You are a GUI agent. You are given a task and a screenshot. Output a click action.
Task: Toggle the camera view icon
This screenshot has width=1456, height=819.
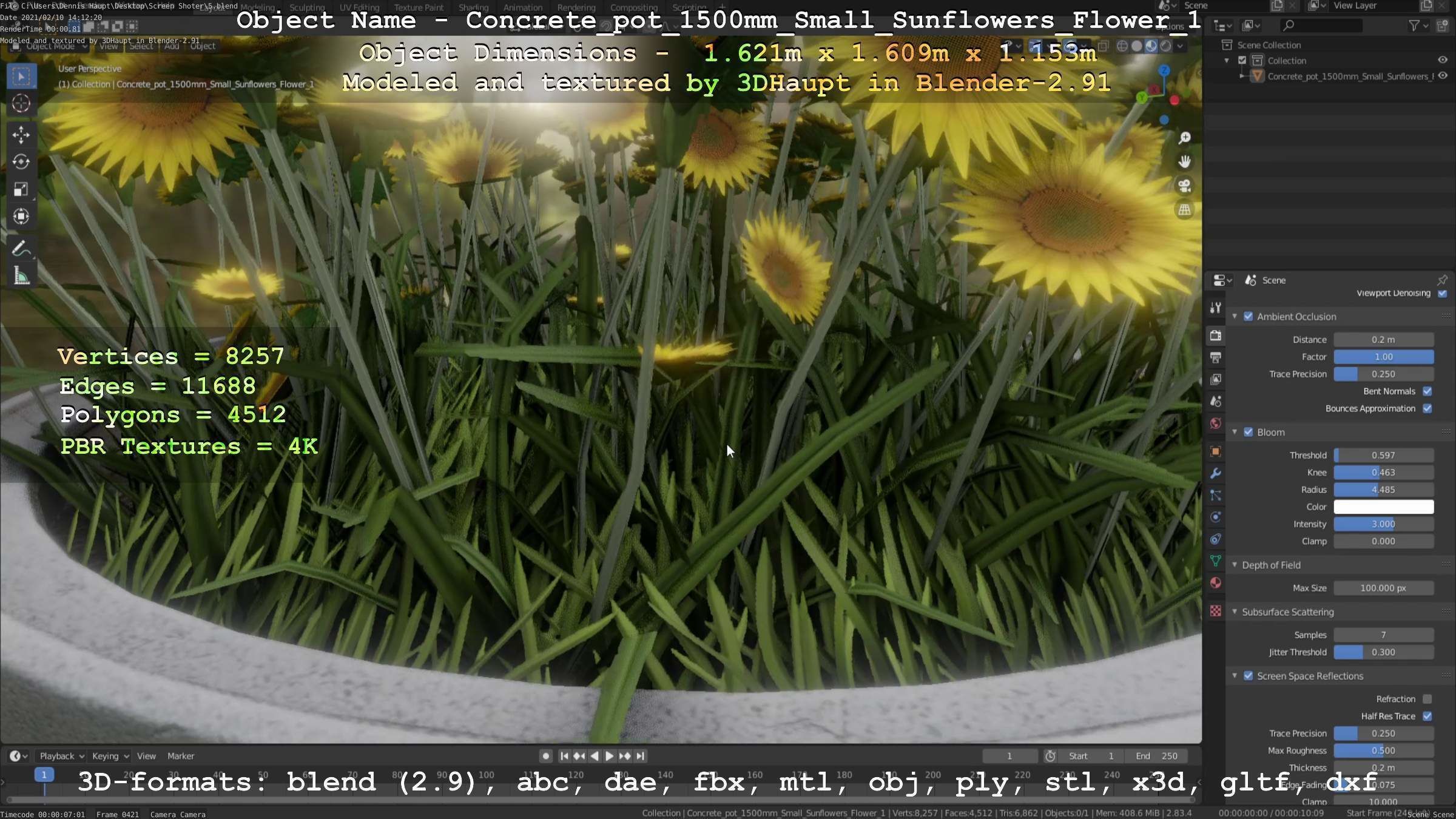[x=1184, y=186]
